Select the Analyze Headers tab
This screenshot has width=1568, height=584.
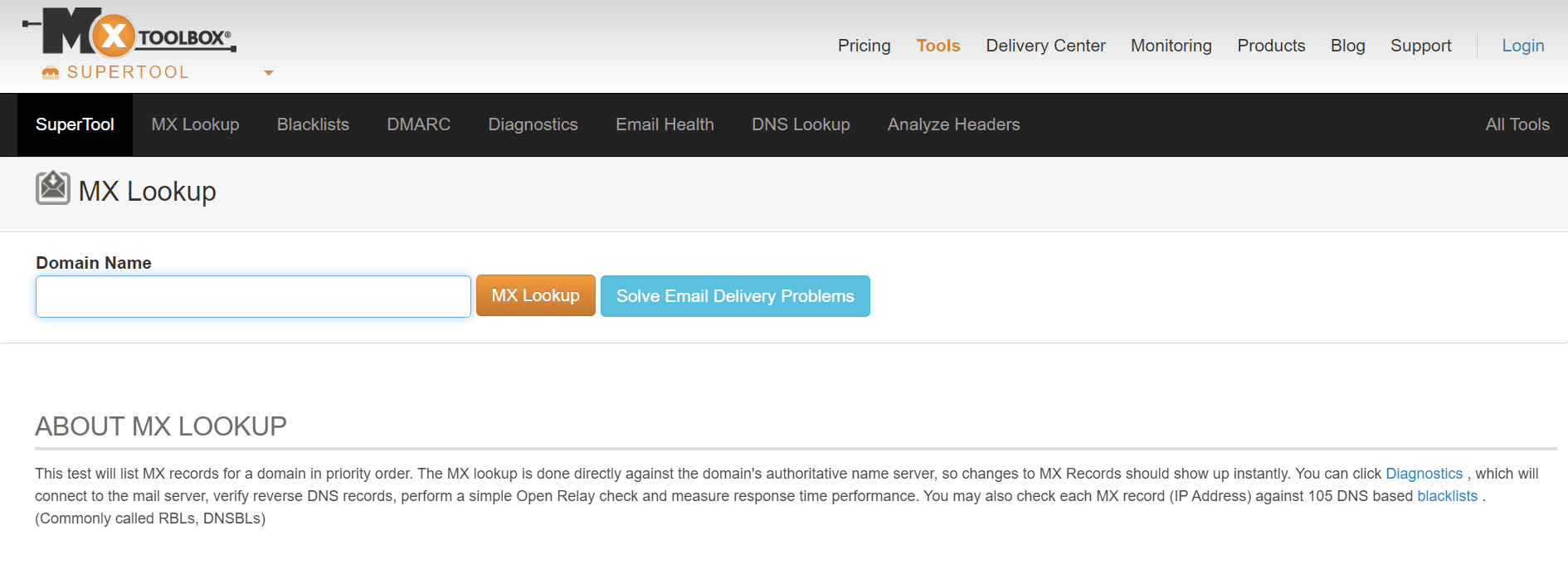click(954, 124)
